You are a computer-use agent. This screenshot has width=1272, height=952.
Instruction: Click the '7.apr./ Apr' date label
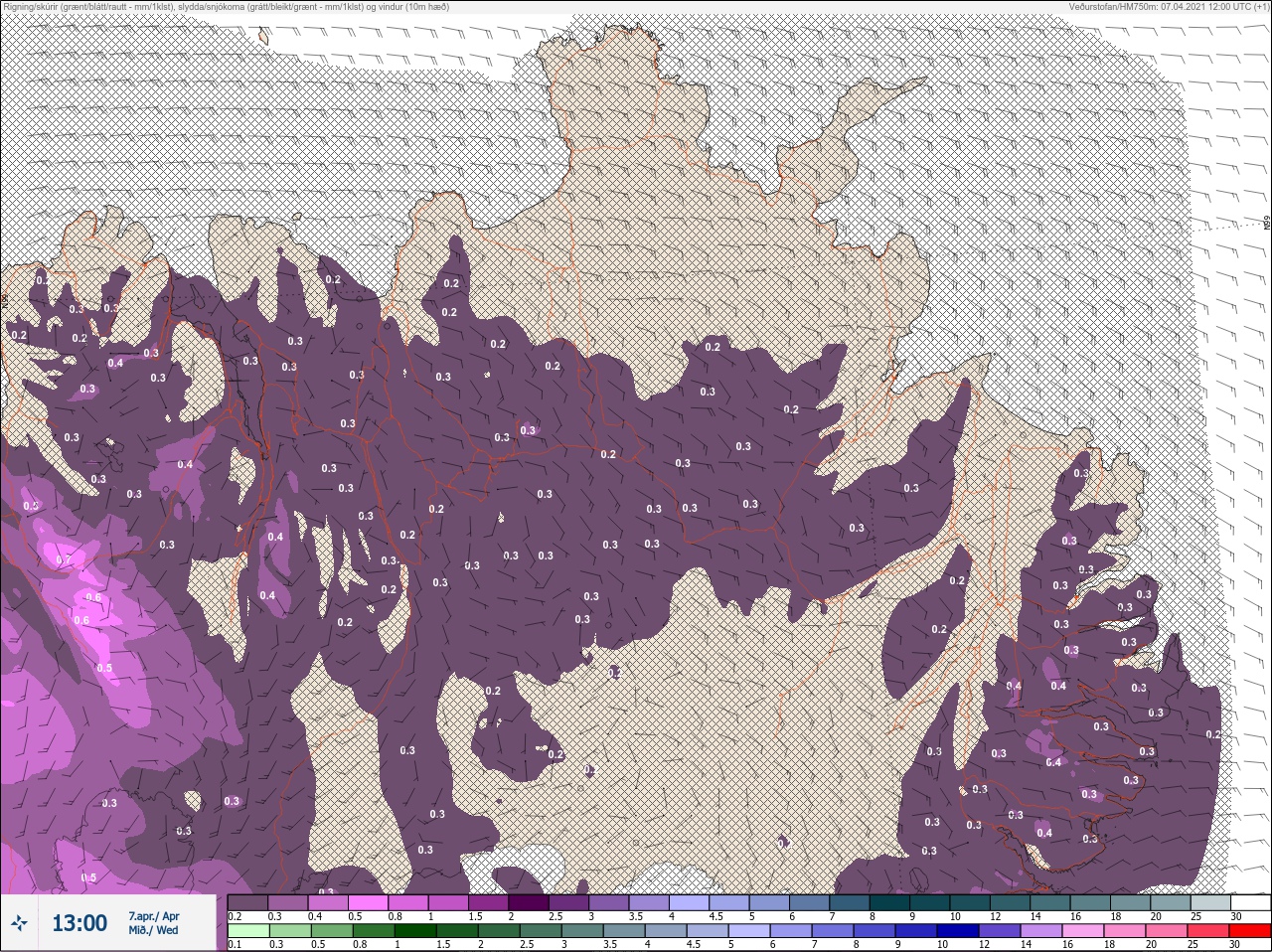154,916
